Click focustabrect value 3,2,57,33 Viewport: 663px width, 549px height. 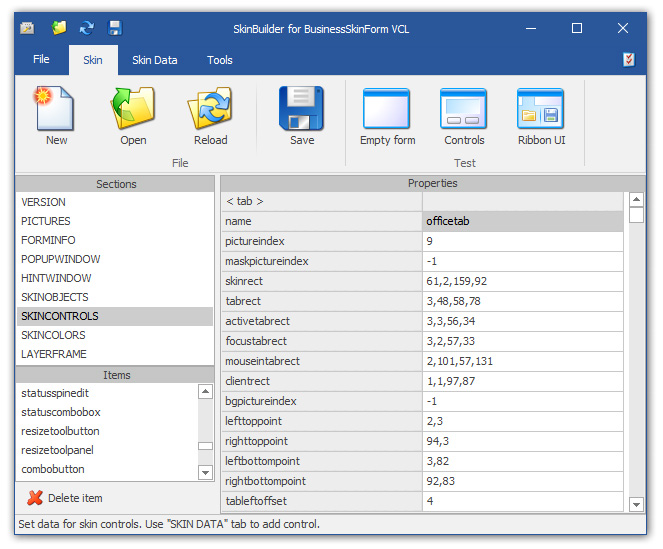[x=523, y=341]
